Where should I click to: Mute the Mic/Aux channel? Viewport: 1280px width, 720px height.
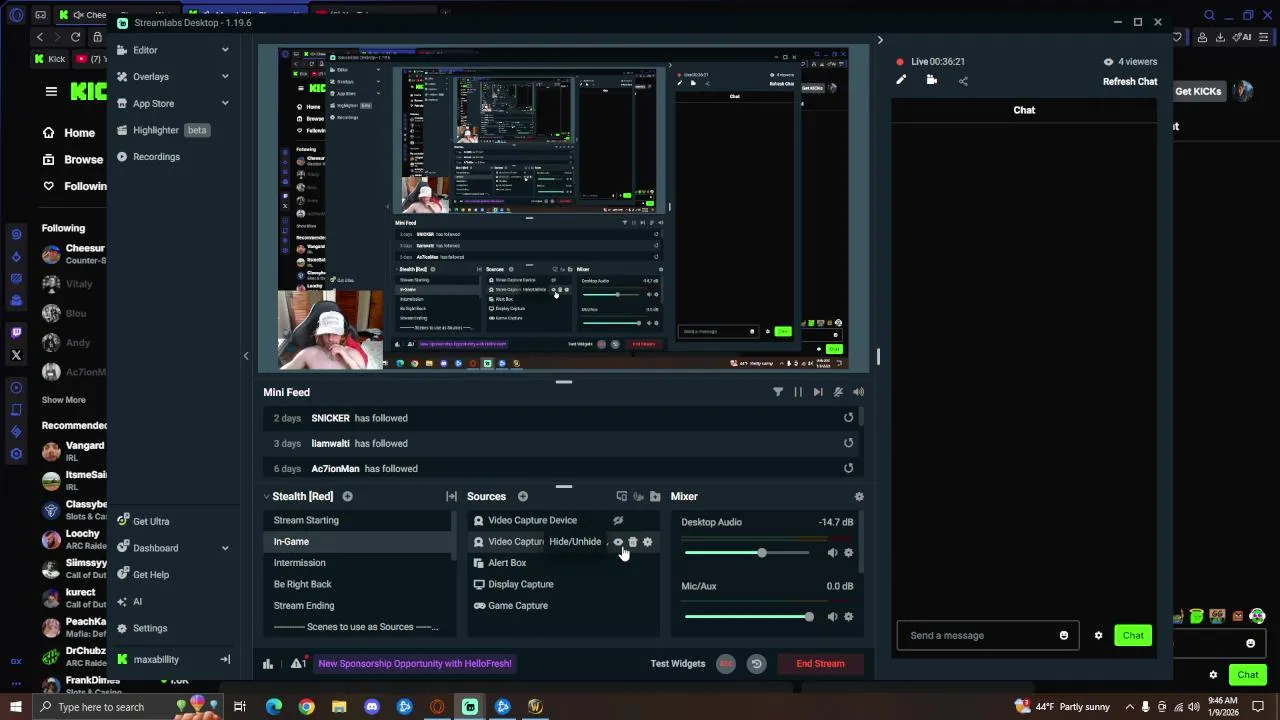pyautogui.click(x=832, y=617)
